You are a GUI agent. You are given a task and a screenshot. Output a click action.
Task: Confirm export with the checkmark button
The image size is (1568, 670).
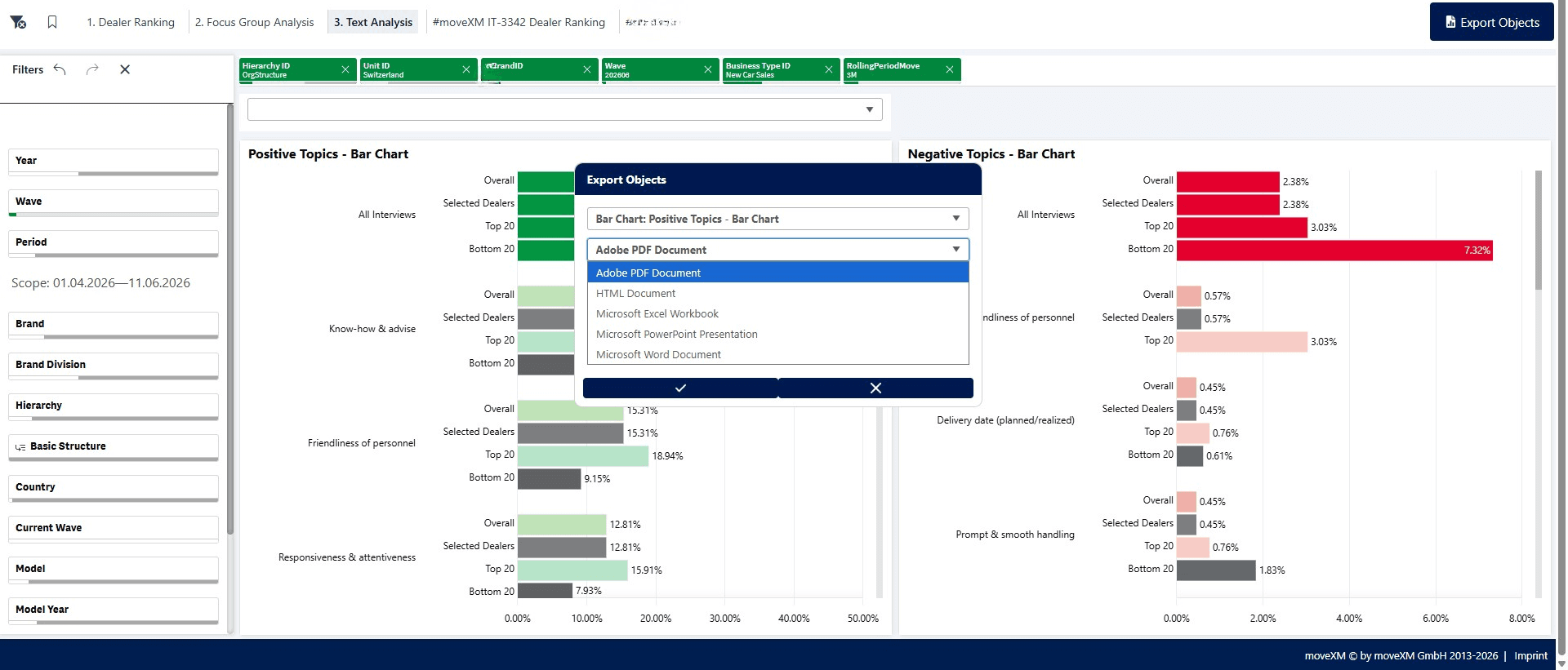coord(680,388)
